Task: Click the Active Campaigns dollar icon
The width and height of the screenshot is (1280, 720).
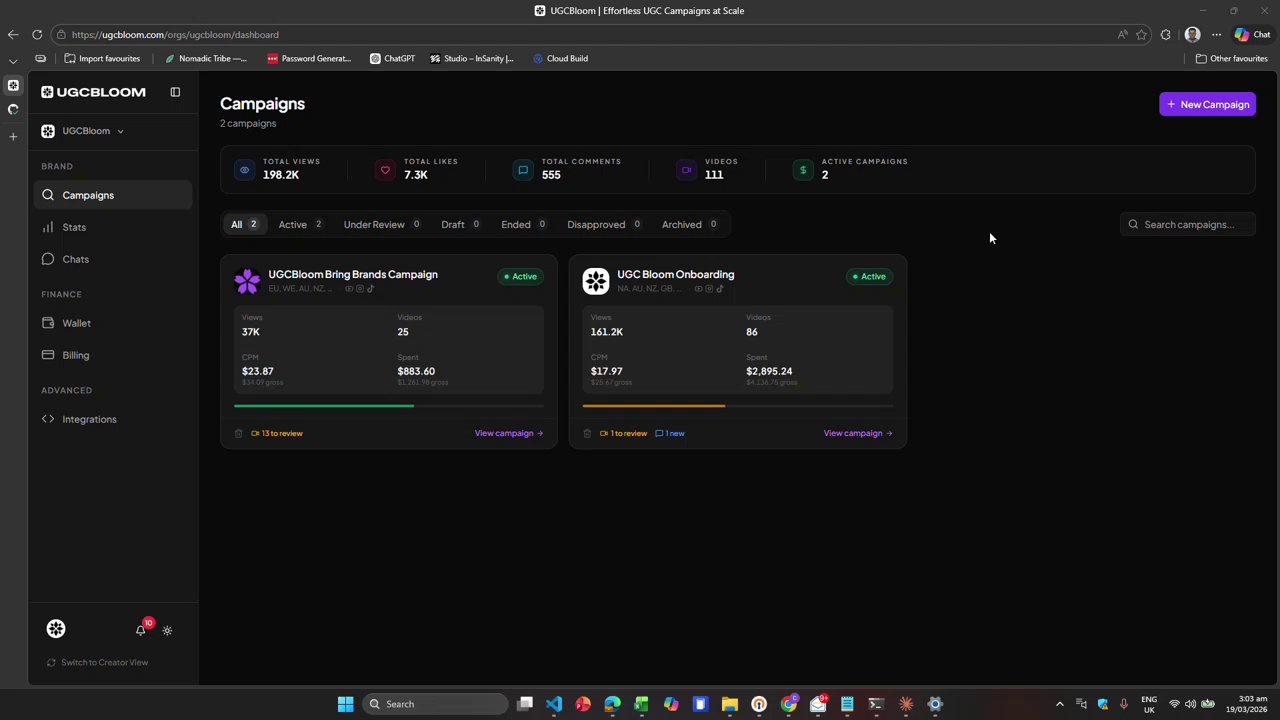Action: pyautogui.click(x=802, y=170)
